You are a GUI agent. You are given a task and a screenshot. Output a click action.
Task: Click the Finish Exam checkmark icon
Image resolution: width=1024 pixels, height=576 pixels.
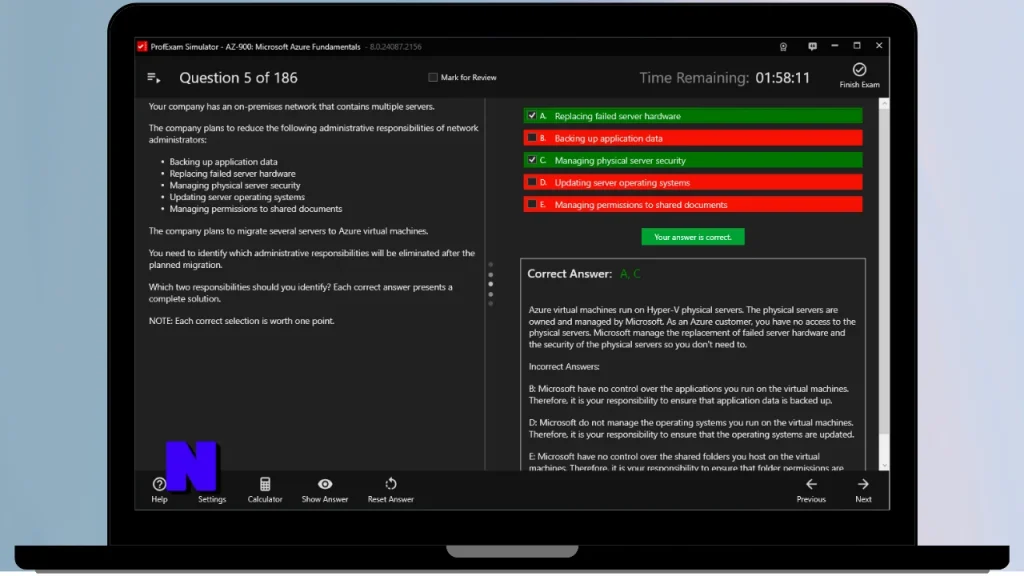pos(859,69)
